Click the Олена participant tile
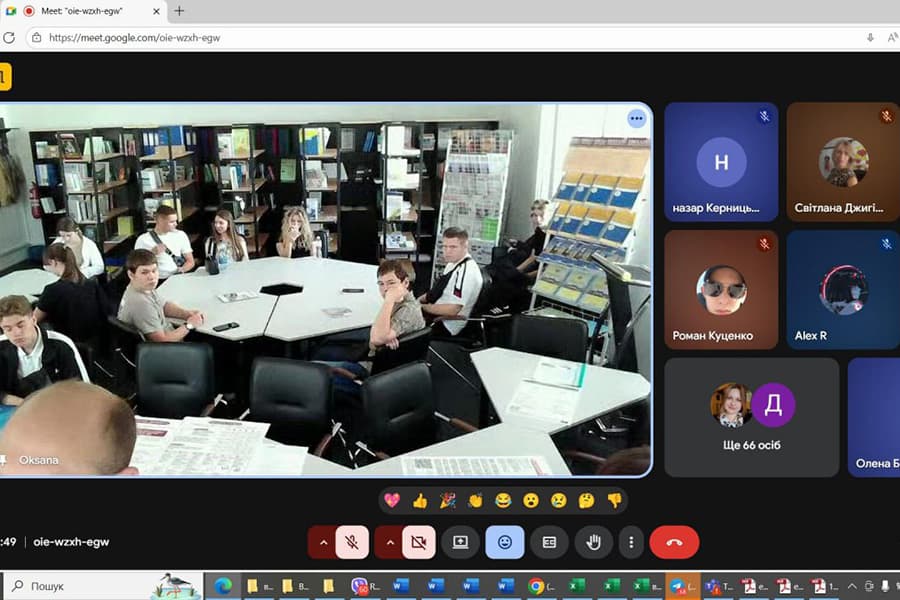This screenshot has height=600, width=900. click(874, 417)
